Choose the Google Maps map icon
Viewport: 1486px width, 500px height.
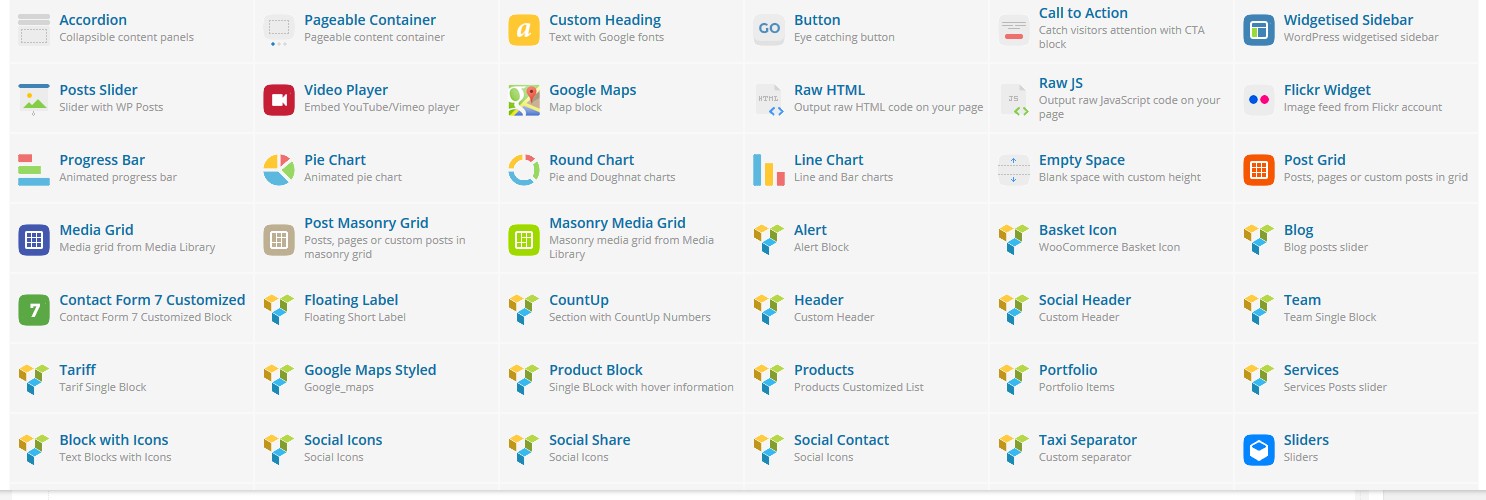pos(524,100)
